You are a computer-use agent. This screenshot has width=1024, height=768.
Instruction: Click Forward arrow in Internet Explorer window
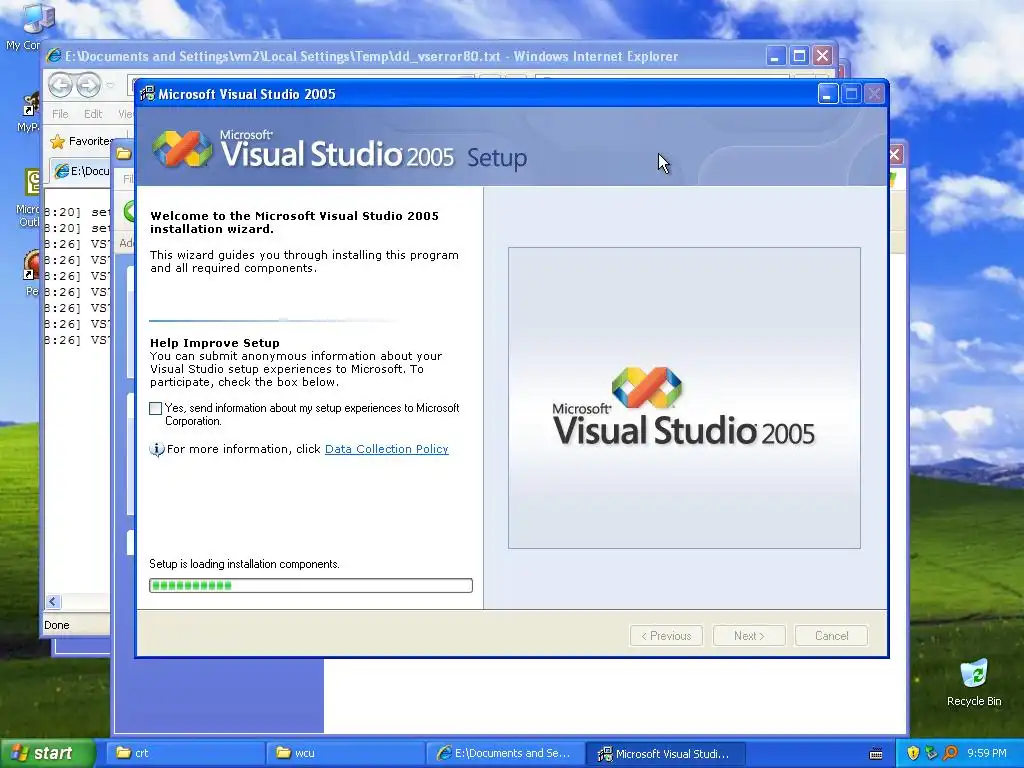(88, 85)
